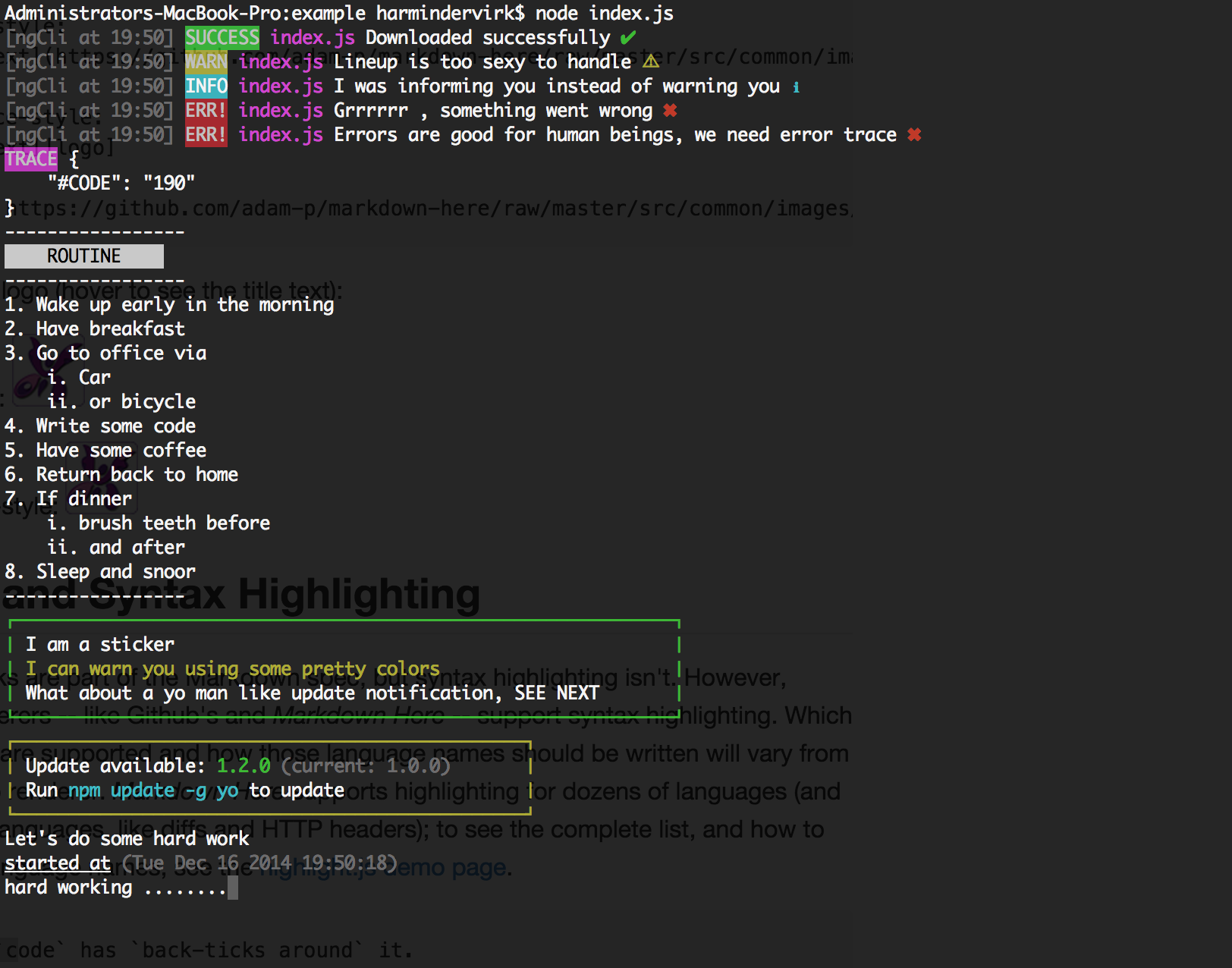Click the terminal cursor block after 'hard working'
1232x968 pixels.
pos(233,888)
